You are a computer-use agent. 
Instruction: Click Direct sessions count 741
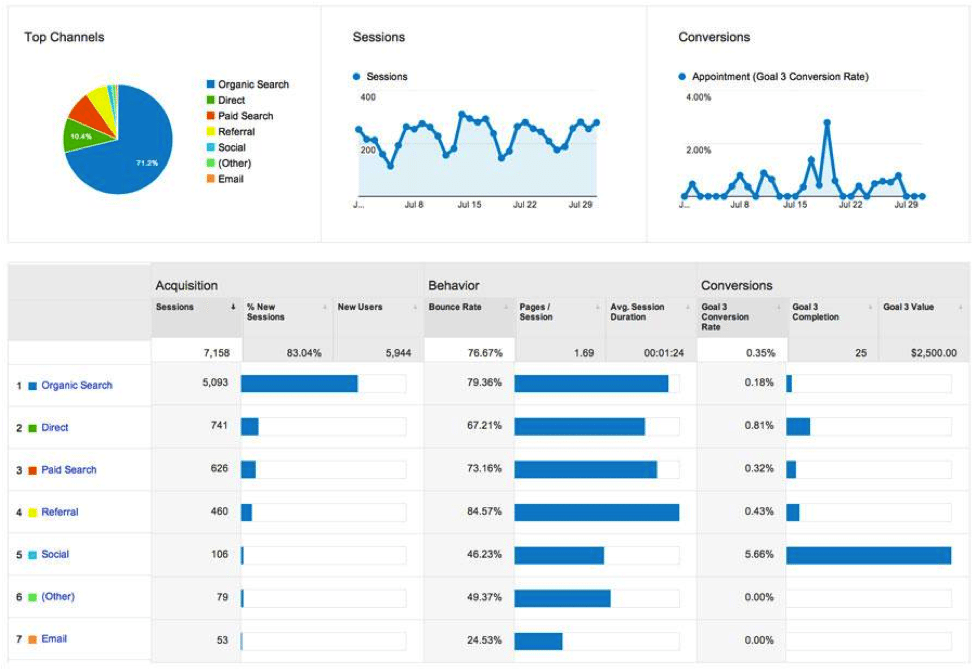pos(219,425)
